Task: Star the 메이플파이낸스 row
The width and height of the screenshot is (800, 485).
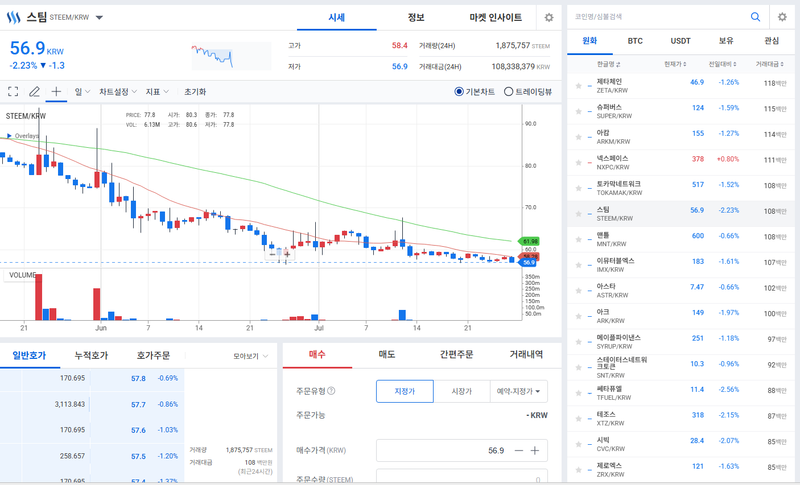Action: (579, 342)
